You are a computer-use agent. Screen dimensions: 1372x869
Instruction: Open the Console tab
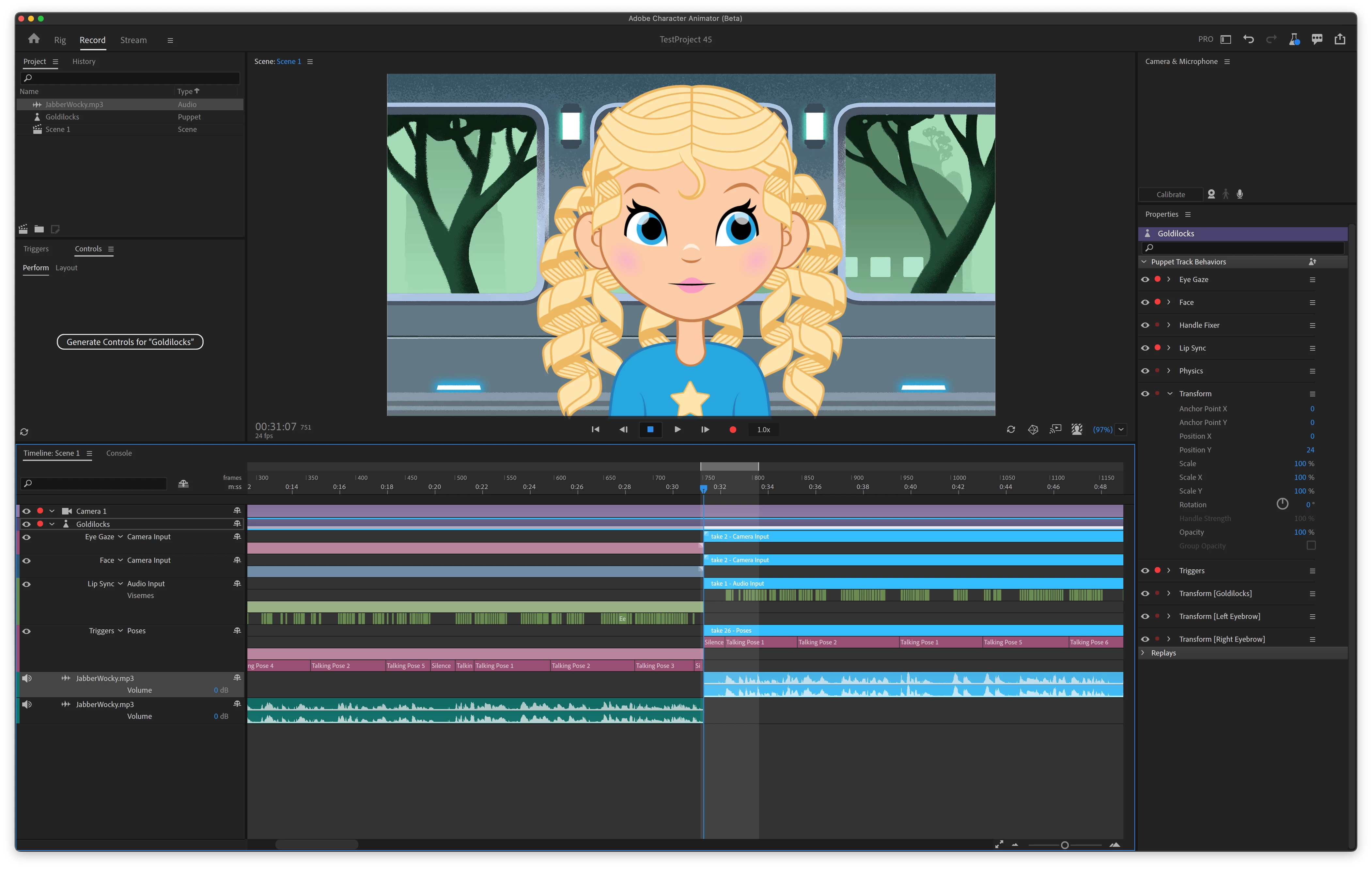point(118,453)
